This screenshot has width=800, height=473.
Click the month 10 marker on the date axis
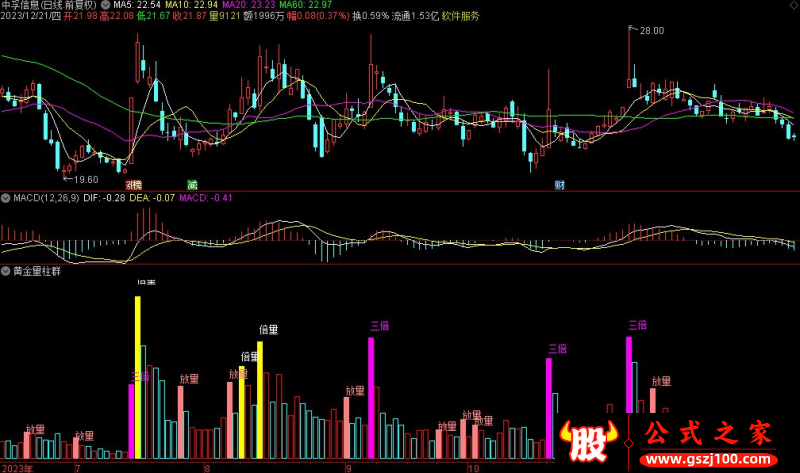pyautogui.click(x=473, y=468)
